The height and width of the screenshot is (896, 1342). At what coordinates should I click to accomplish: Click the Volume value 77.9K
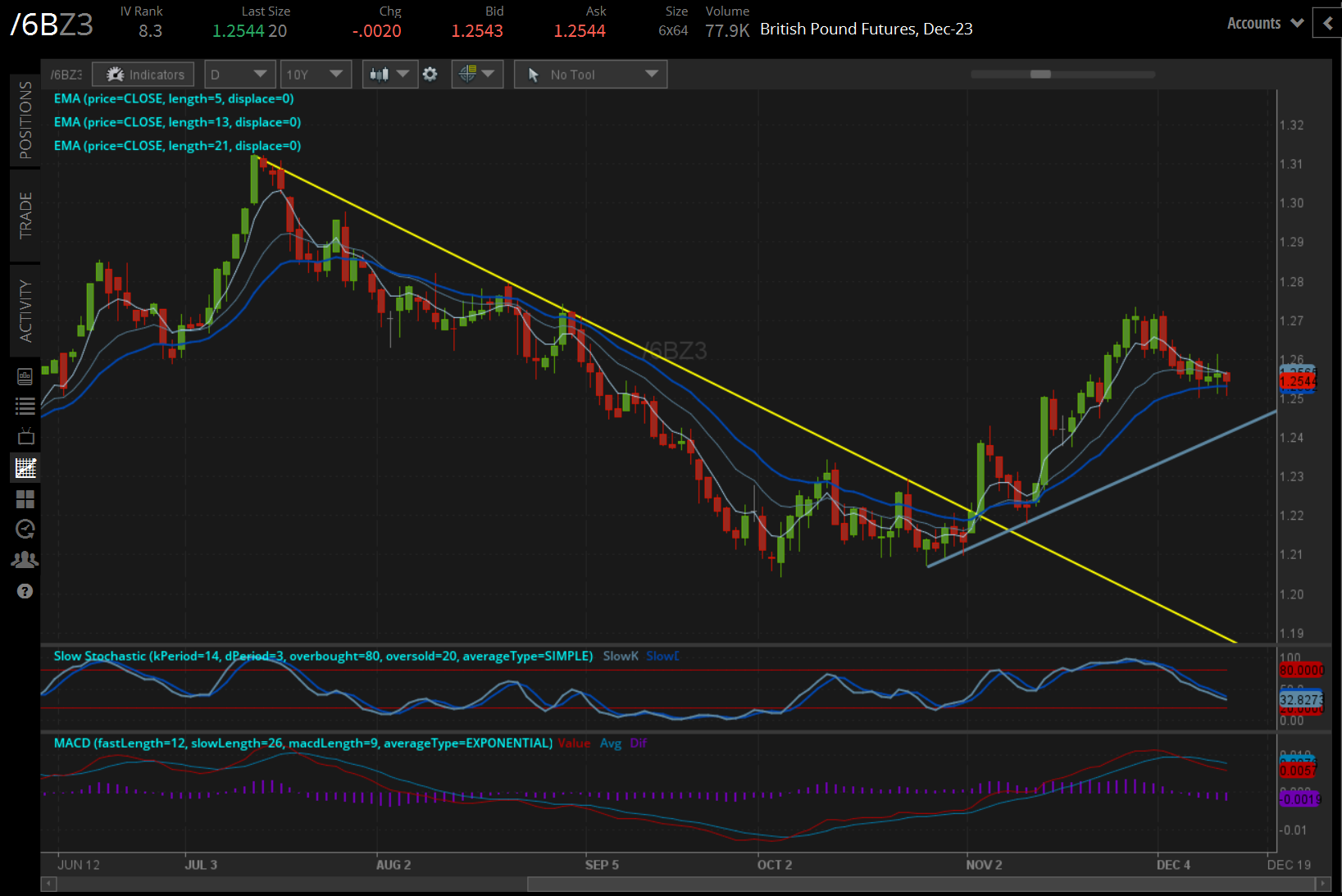point(727,31)
